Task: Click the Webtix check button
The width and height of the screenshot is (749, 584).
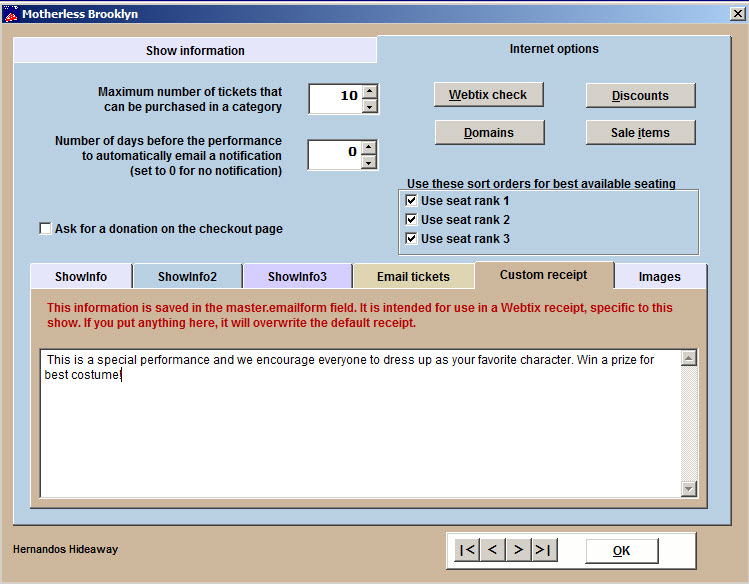Action: coord(488,95)
